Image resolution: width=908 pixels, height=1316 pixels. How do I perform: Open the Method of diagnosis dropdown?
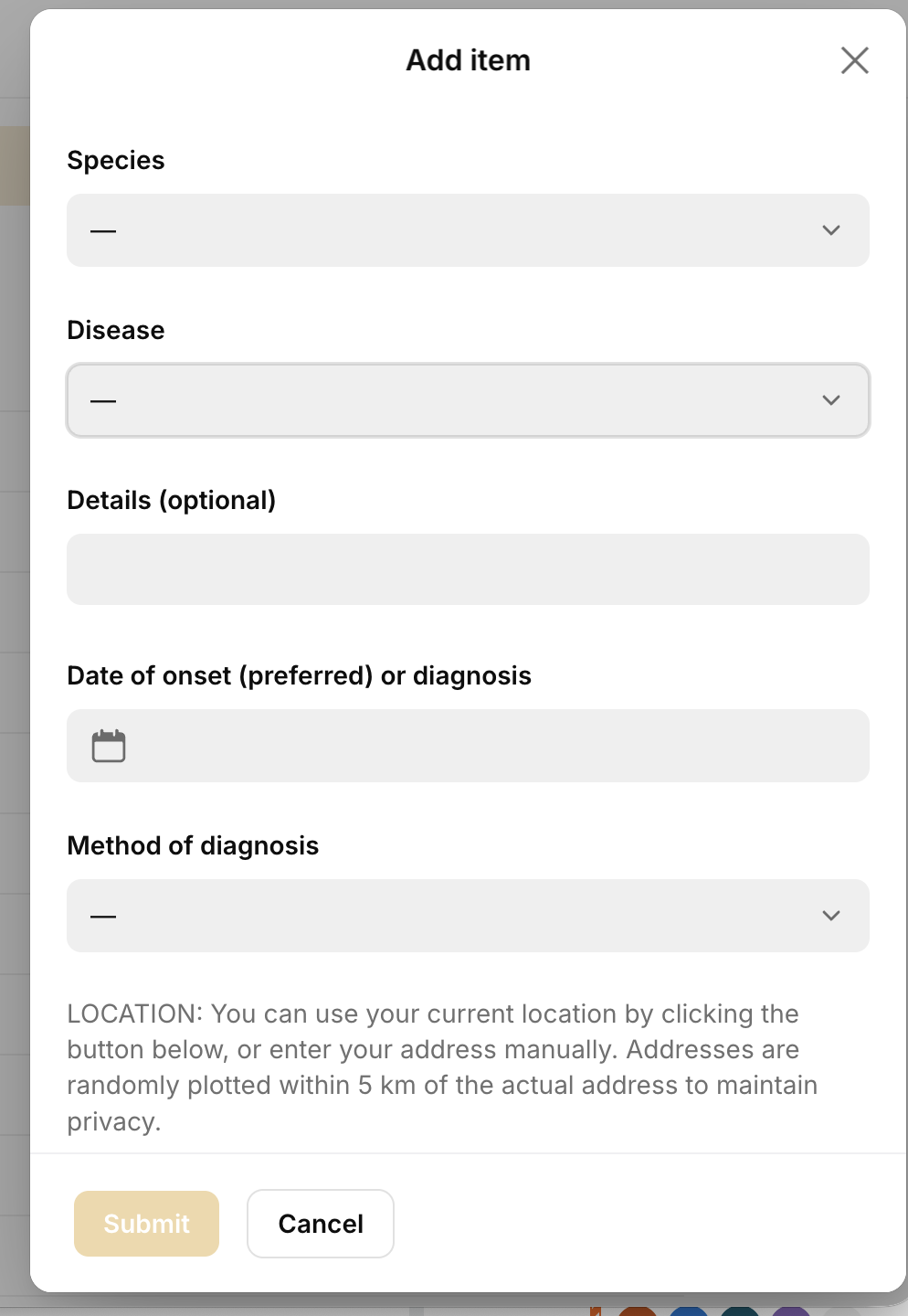point(468,916)
